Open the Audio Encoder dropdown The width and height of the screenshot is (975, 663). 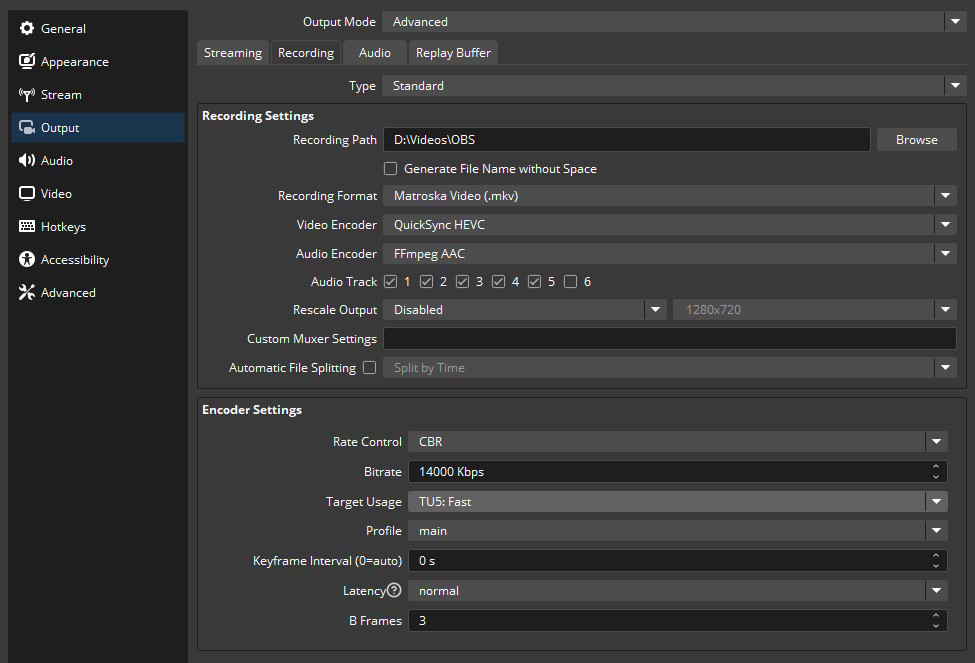point(670,254)
